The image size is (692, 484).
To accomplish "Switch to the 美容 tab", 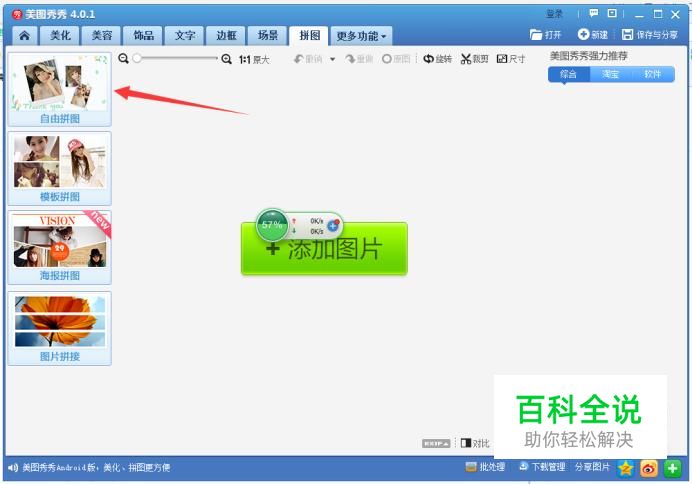I will [x=102, y=36].
